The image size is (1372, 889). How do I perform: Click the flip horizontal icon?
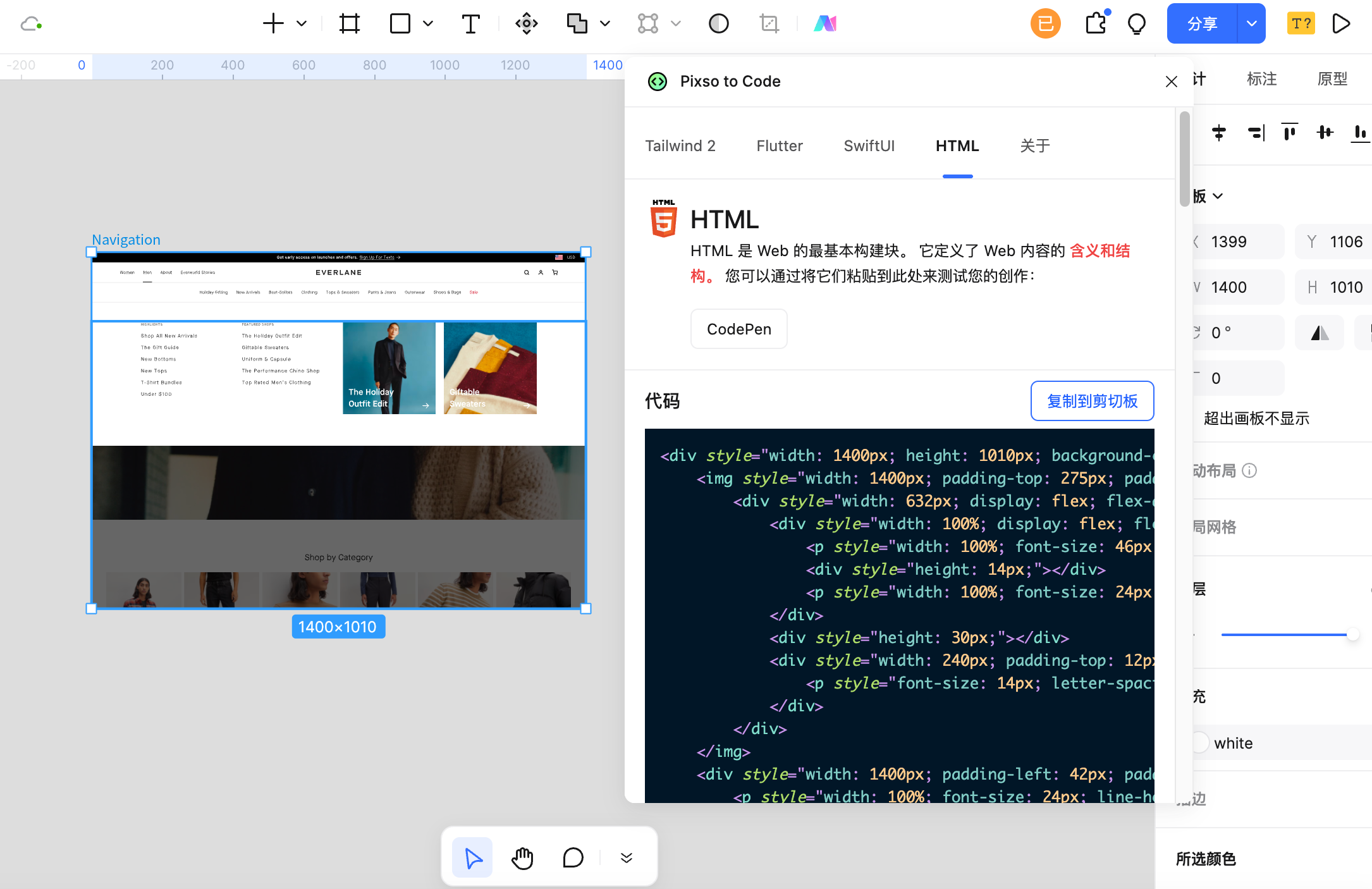(x=1320, y=333)
